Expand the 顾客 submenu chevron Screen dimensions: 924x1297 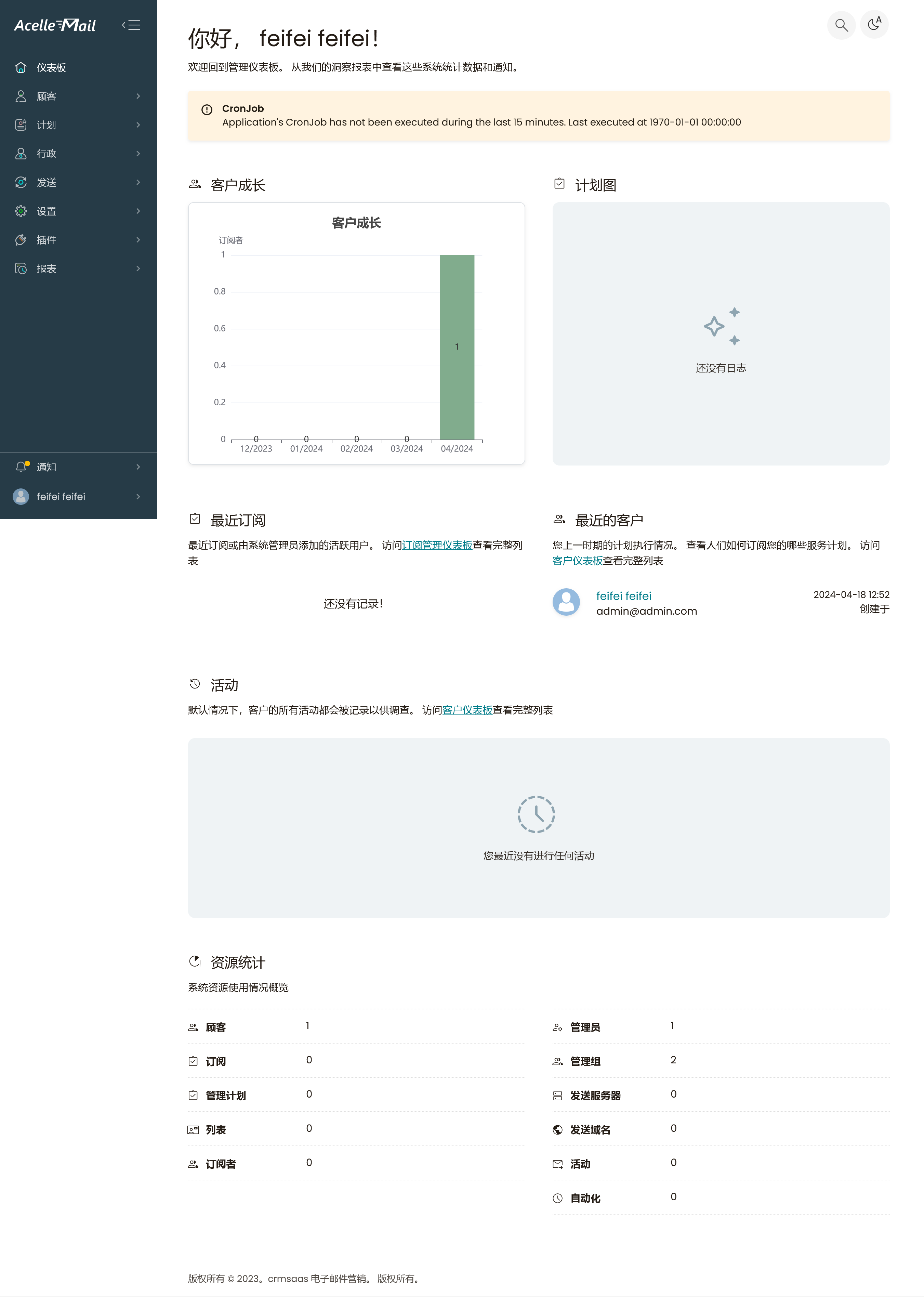(x=138, y=96)
